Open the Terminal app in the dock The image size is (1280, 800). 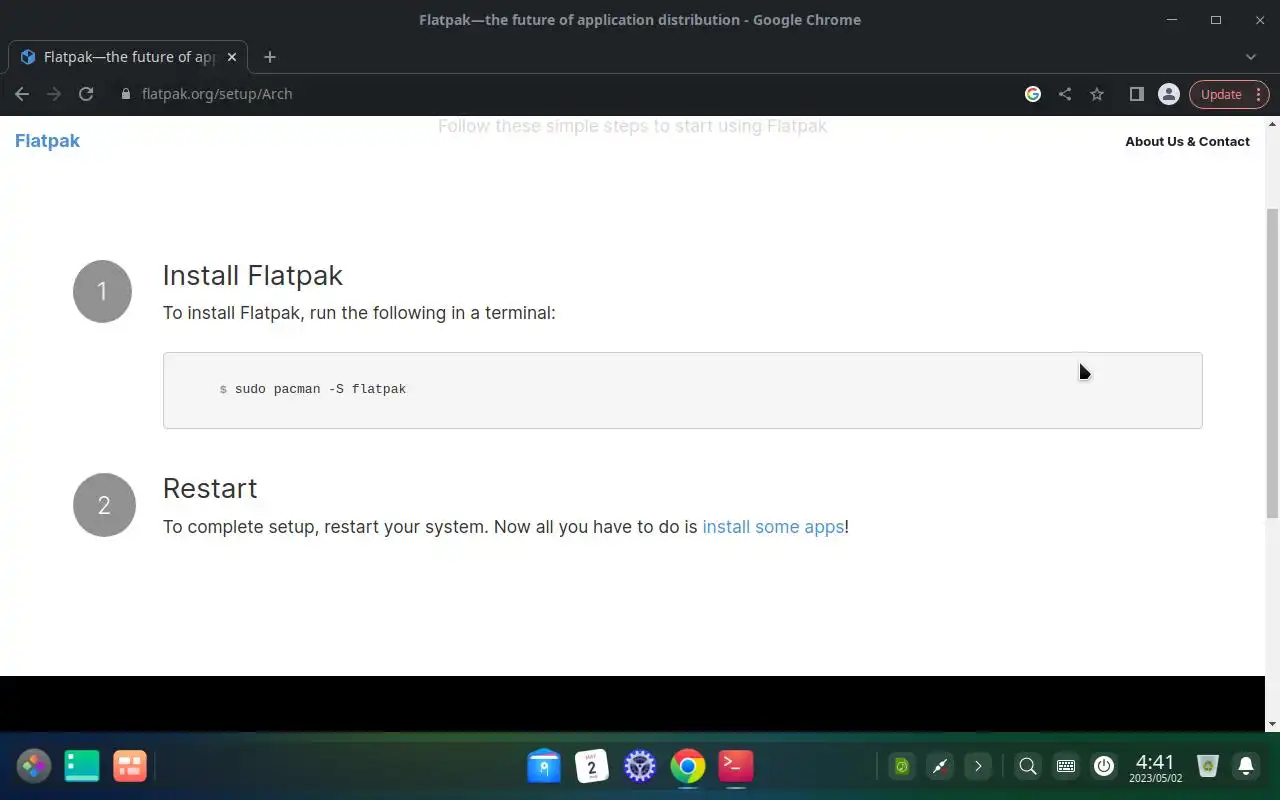coord(736,766)
